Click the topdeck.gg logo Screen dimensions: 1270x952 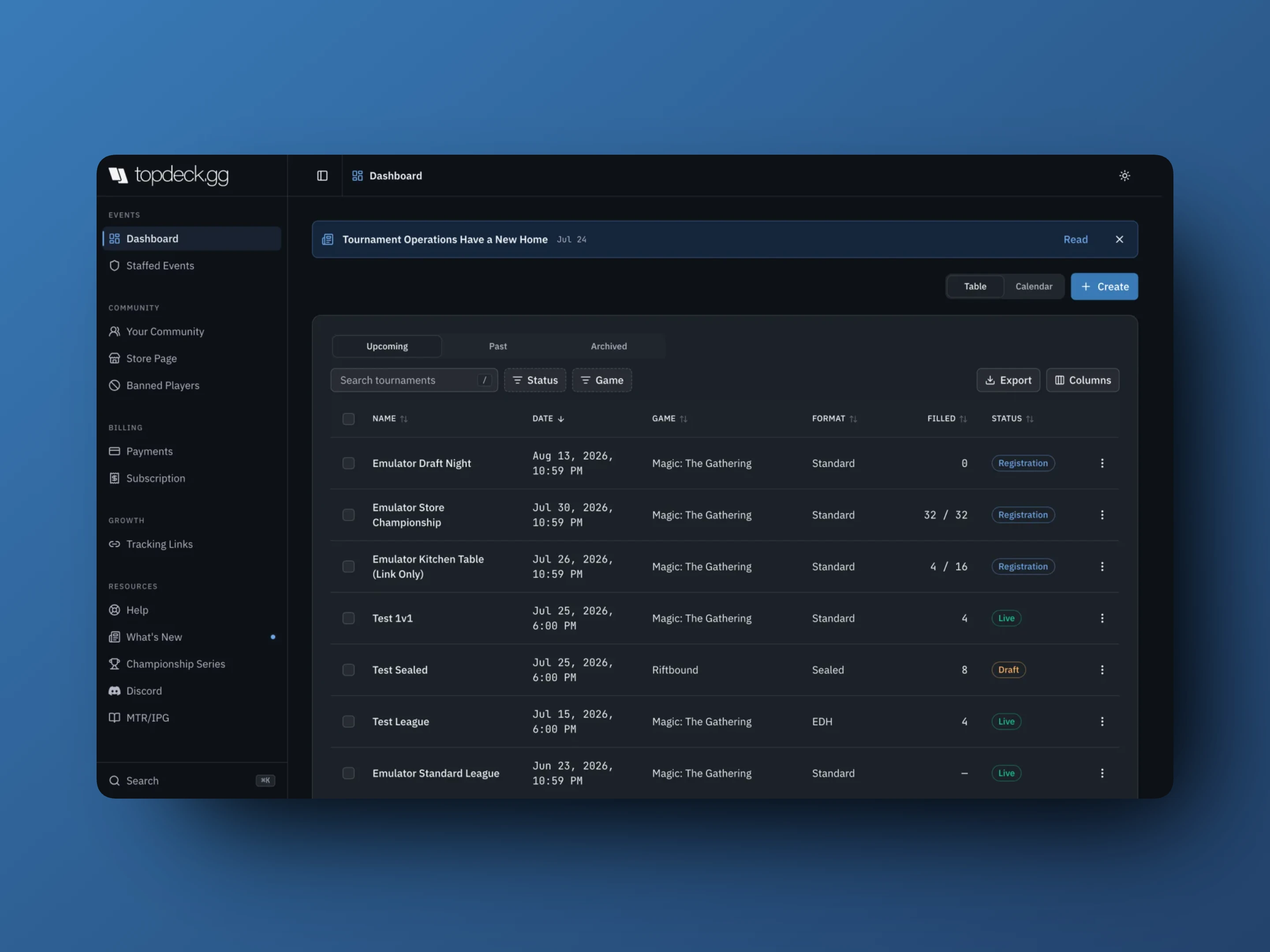click(x=169, y=175)
